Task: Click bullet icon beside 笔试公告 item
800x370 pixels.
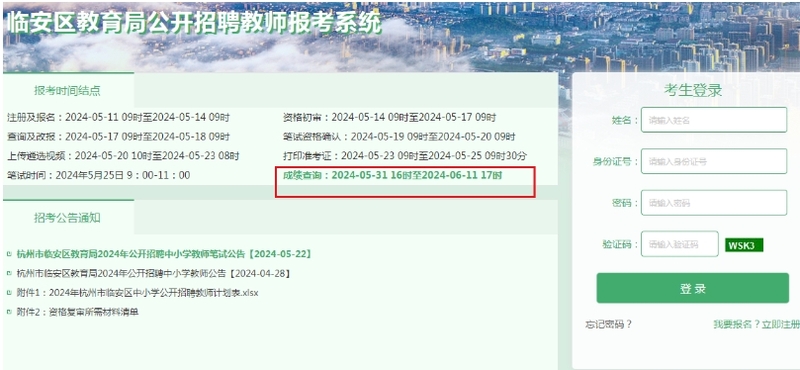Action: click(x=9, y=254)
